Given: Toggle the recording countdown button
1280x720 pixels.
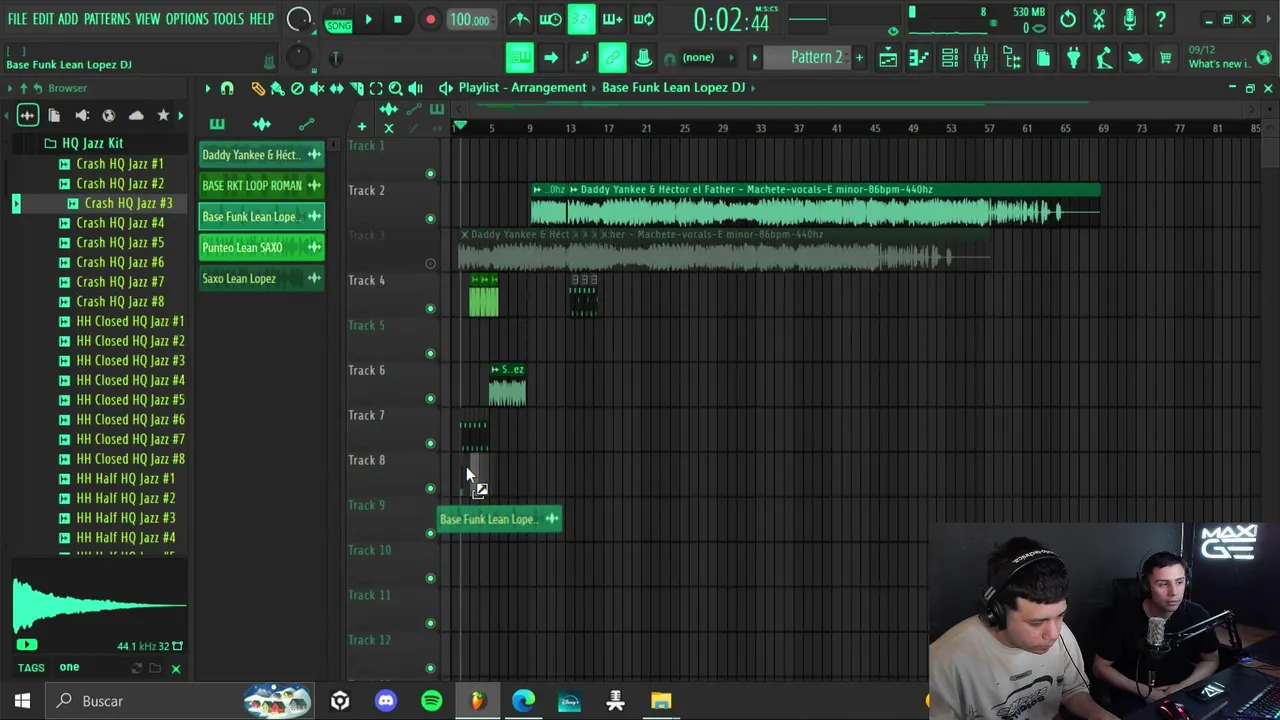Looking at the screenshot, I should coord(582,19).
